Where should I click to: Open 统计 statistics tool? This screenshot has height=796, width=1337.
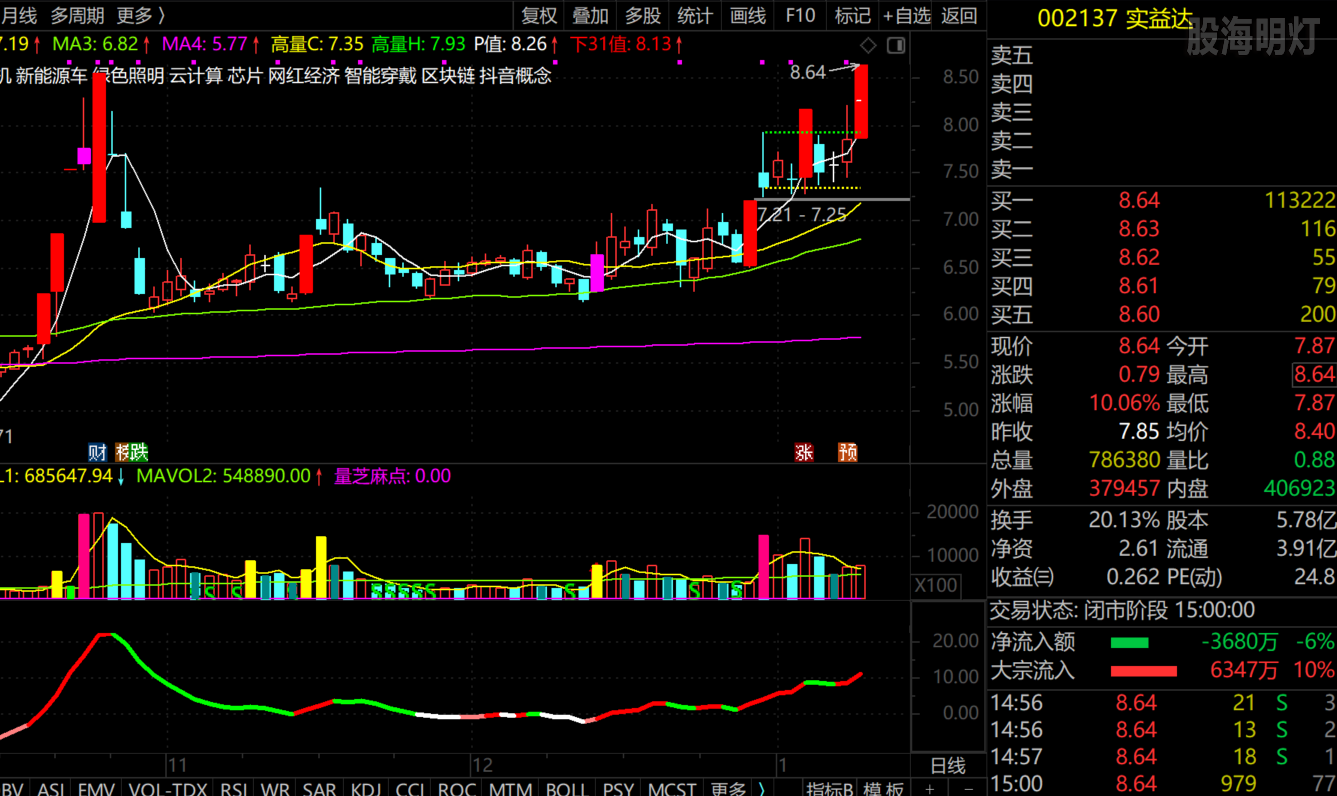point(695,15)
